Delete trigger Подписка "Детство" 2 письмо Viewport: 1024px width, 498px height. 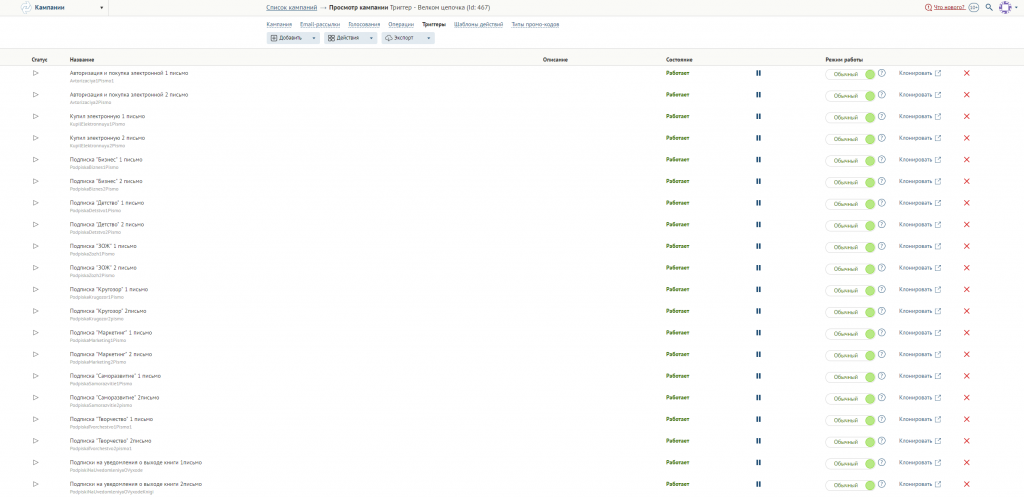(967, 225)
